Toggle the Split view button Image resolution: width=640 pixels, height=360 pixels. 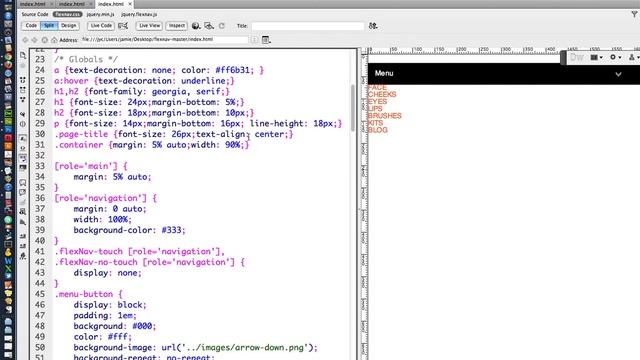coord(49,26)
